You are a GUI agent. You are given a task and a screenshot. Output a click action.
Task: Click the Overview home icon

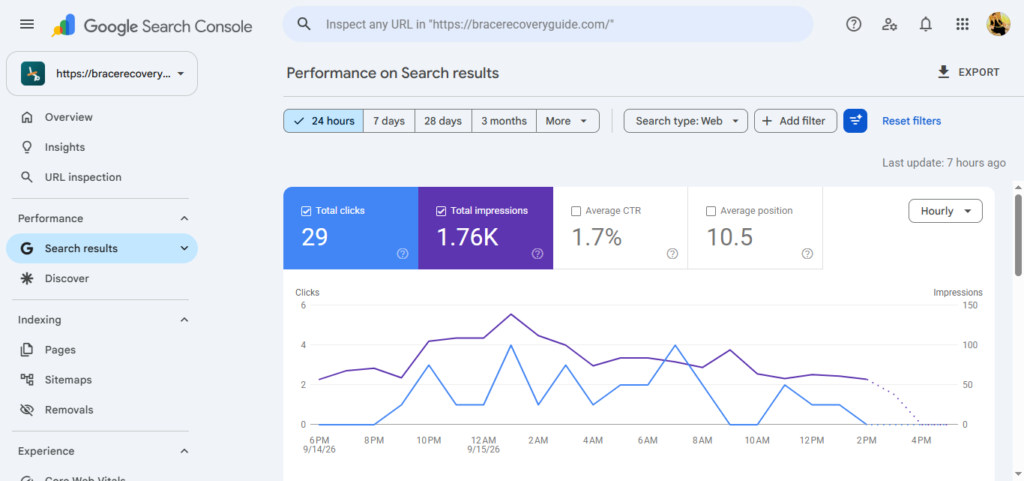click(x=27, y=117)
